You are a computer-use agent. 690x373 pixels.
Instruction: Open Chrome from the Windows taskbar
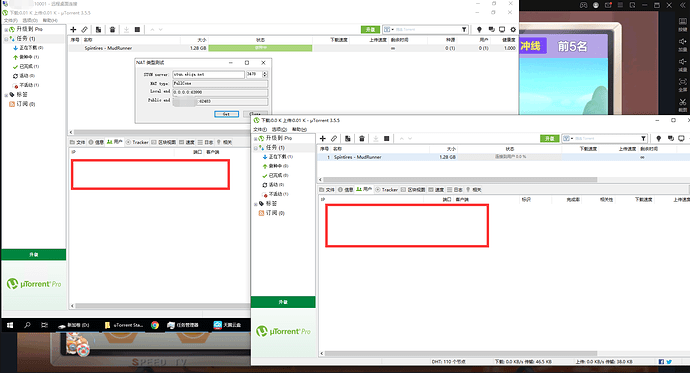point(155,325)
